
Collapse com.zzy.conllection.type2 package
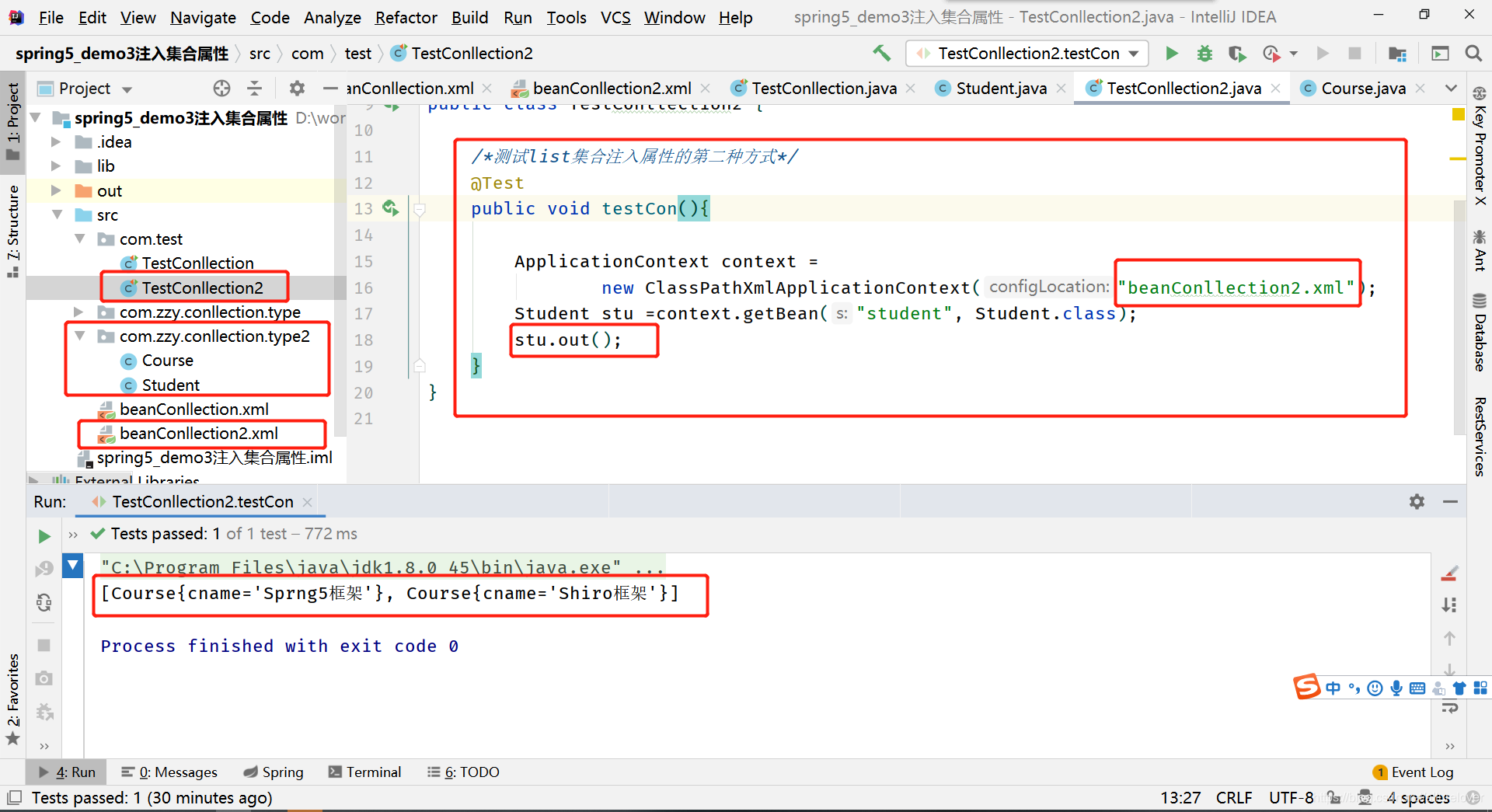coord(79,336)
